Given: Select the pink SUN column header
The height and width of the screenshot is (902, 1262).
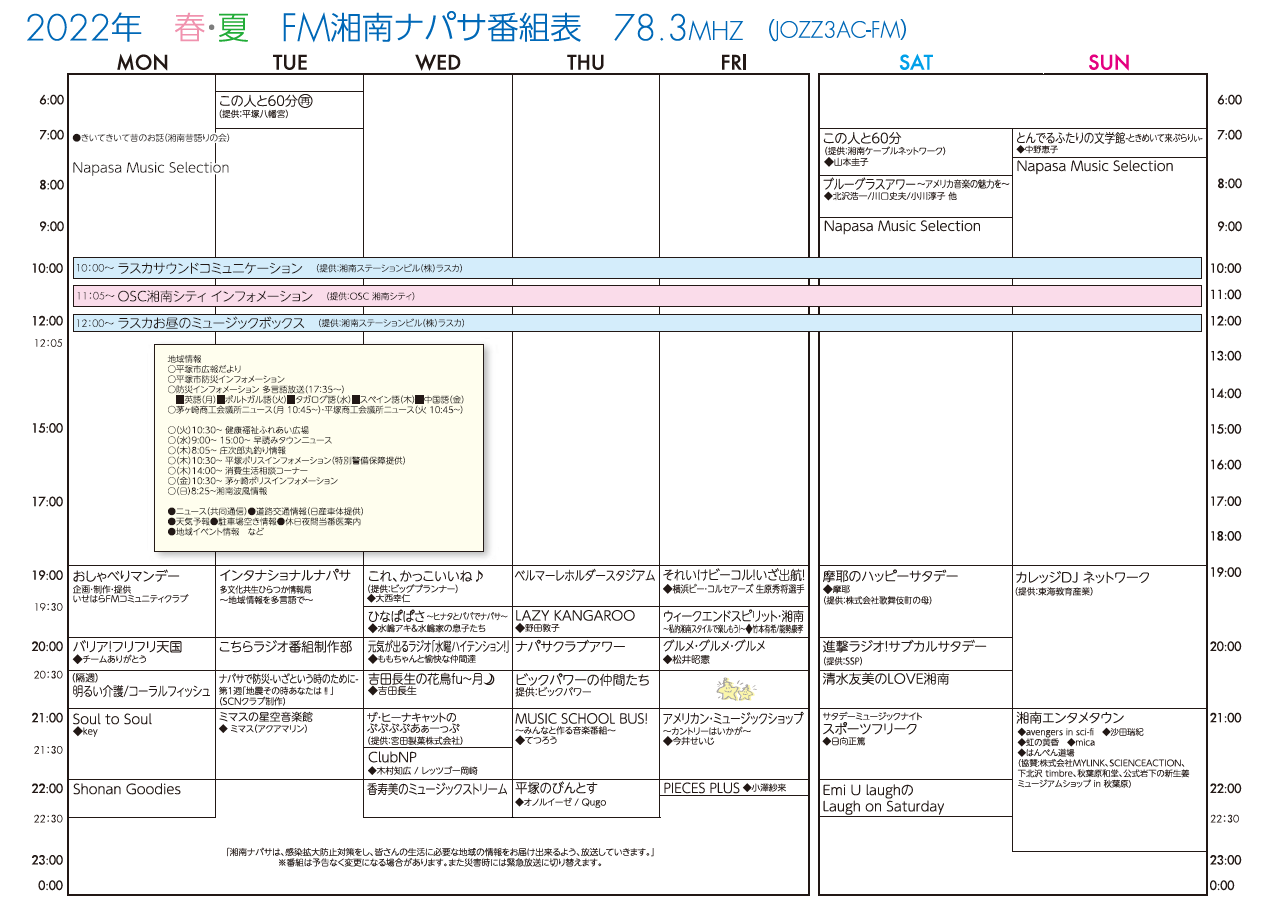Looking at the screenshot, I should 1109,62.
